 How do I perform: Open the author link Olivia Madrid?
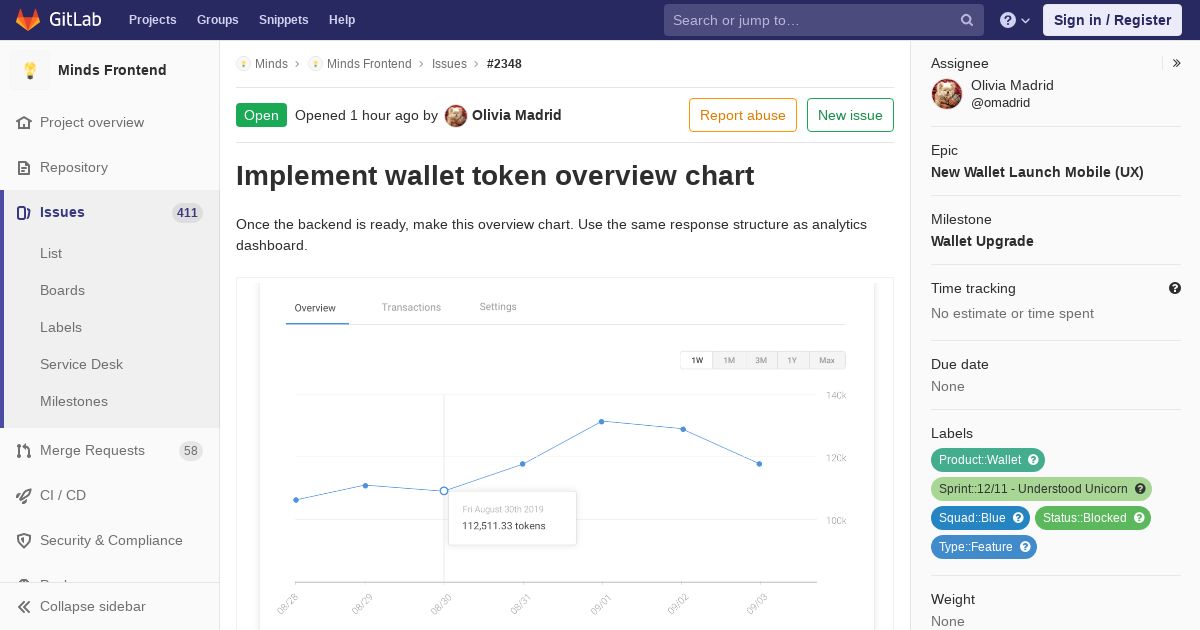[516, 115]
